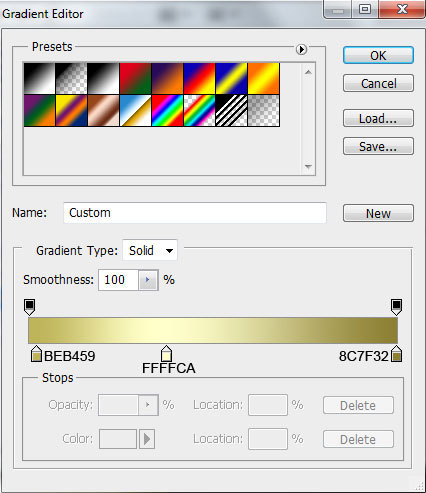Select the BEB459 color stop
The height and width of the screenshot is (493, 426).
click(x=36, y=354)
